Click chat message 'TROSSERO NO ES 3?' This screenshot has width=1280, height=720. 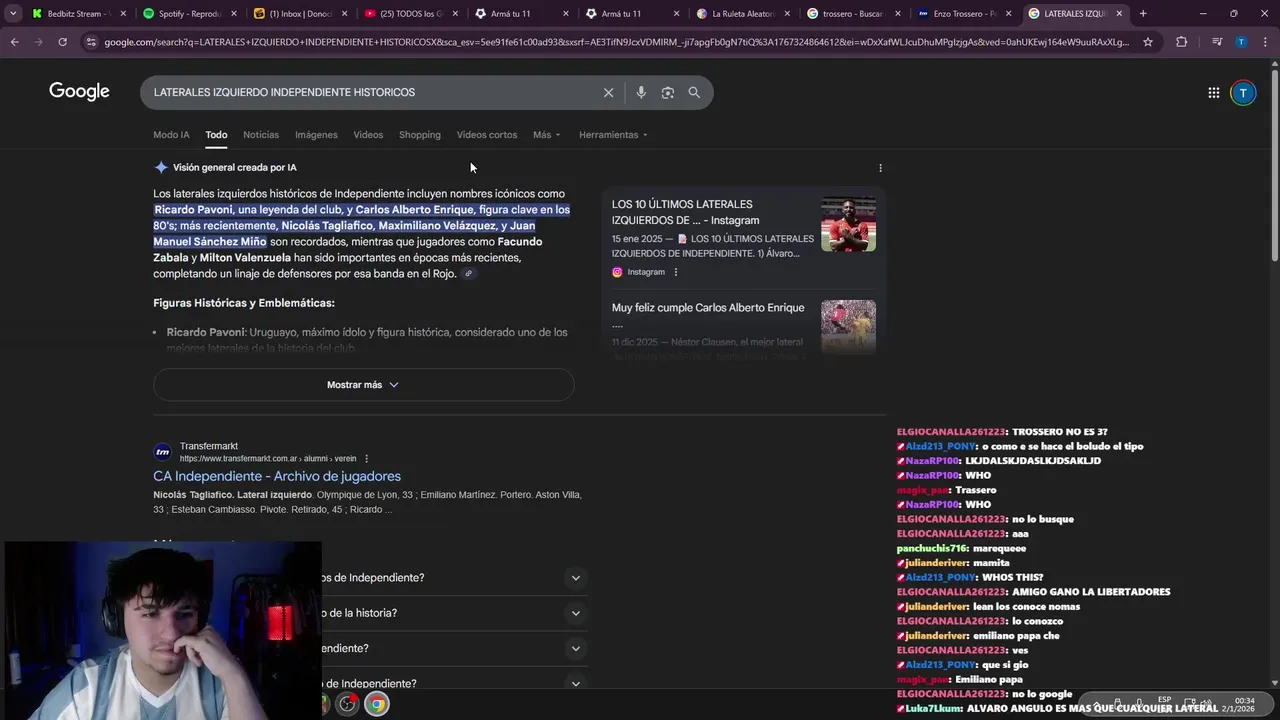click(1059, 432)
